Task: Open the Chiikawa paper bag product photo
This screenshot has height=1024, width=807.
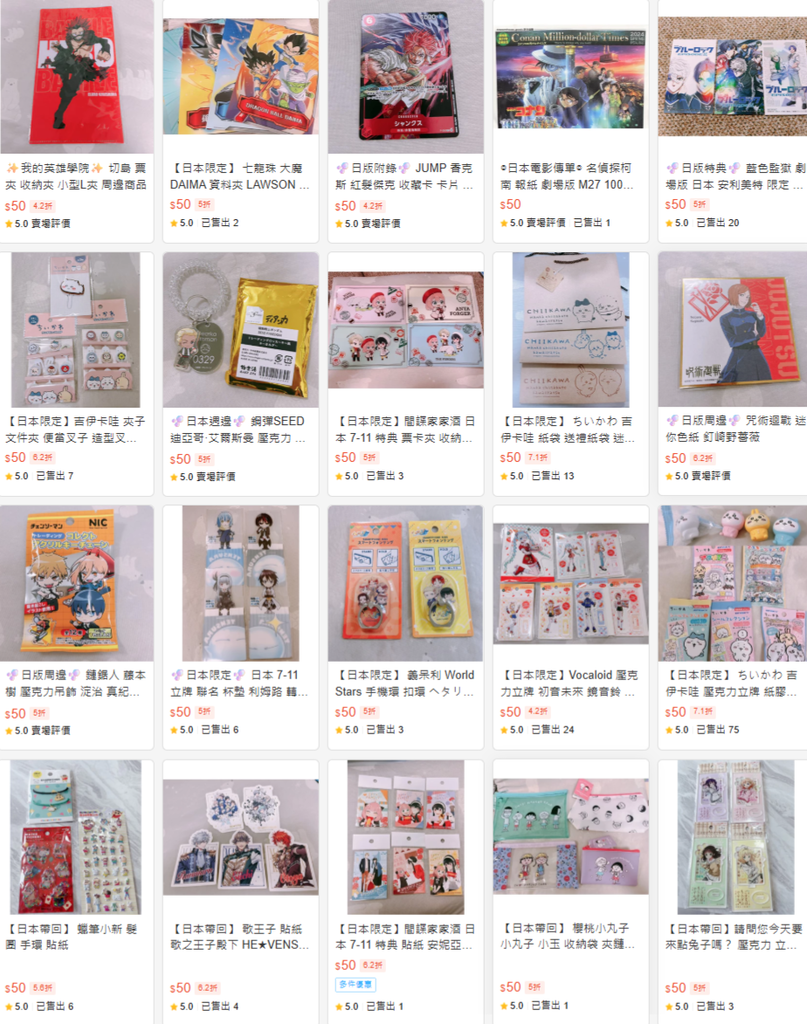Action: pyautogui.click(x=571, y=330)
